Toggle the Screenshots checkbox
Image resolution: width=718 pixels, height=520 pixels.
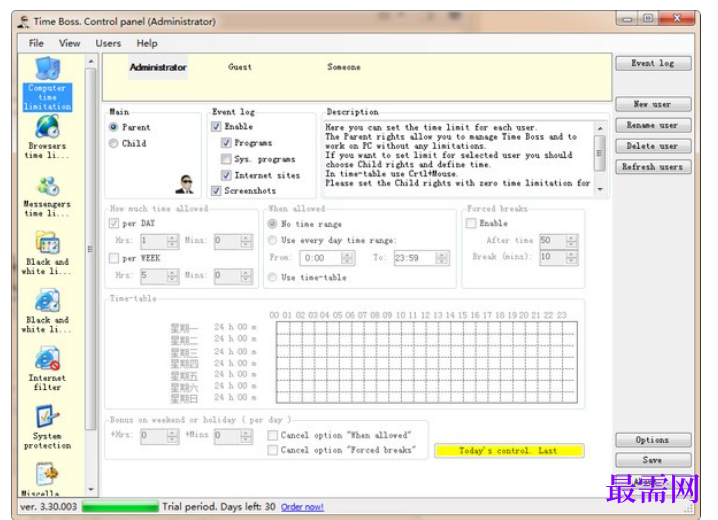[x=216, y=191]
